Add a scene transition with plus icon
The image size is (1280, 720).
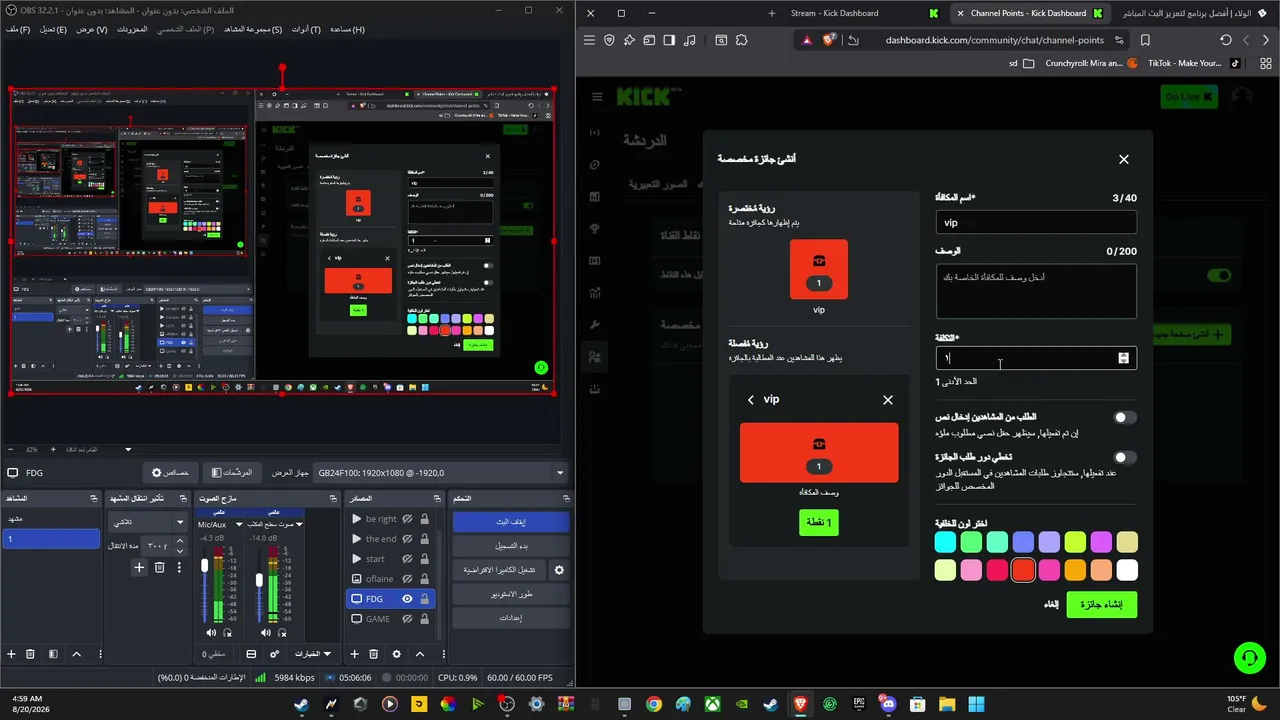point(140,567)
